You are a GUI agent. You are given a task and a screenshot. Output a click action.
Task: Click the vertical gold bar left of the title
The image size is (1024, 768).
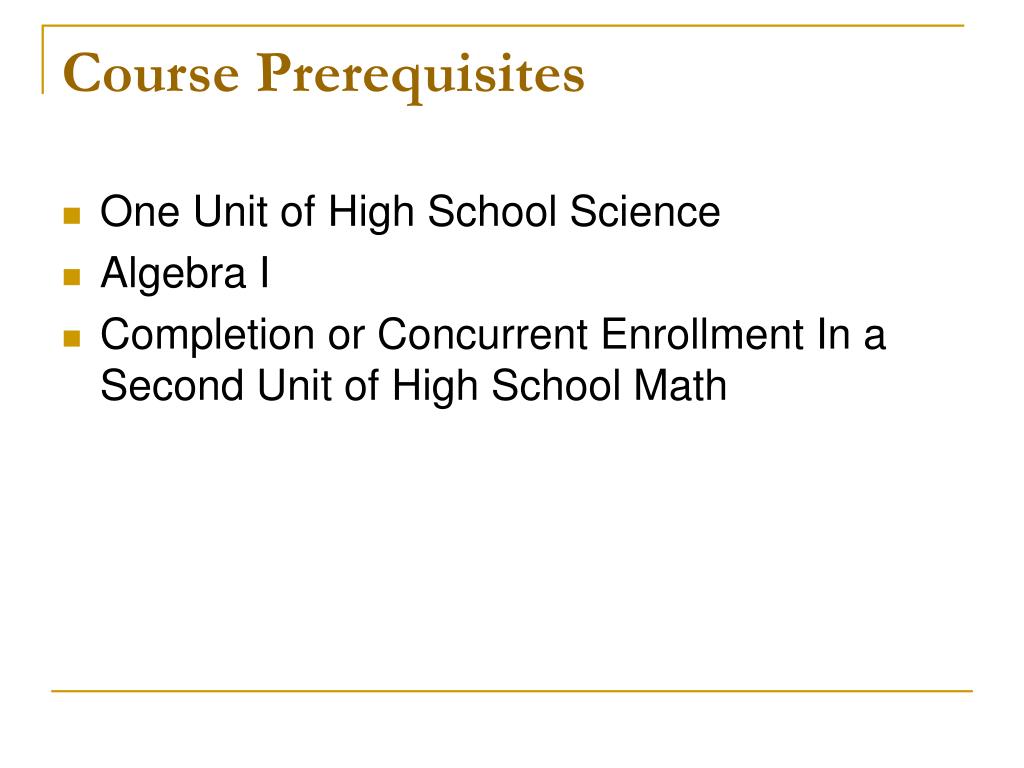(43, 60)
